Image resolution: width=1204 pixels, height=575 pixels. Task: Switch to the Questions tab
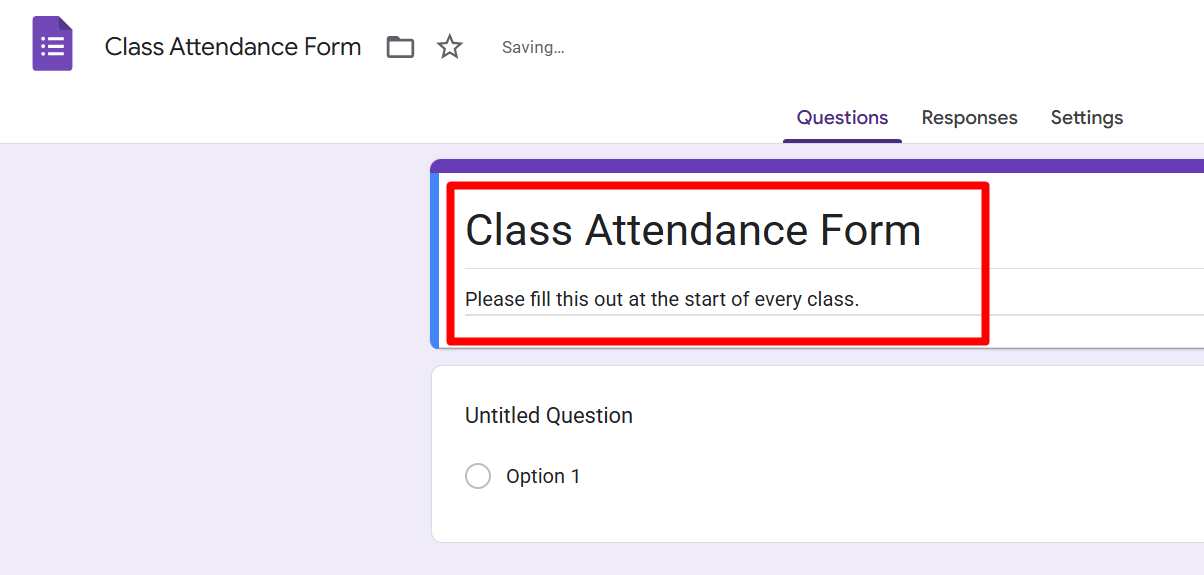[842, 118]
